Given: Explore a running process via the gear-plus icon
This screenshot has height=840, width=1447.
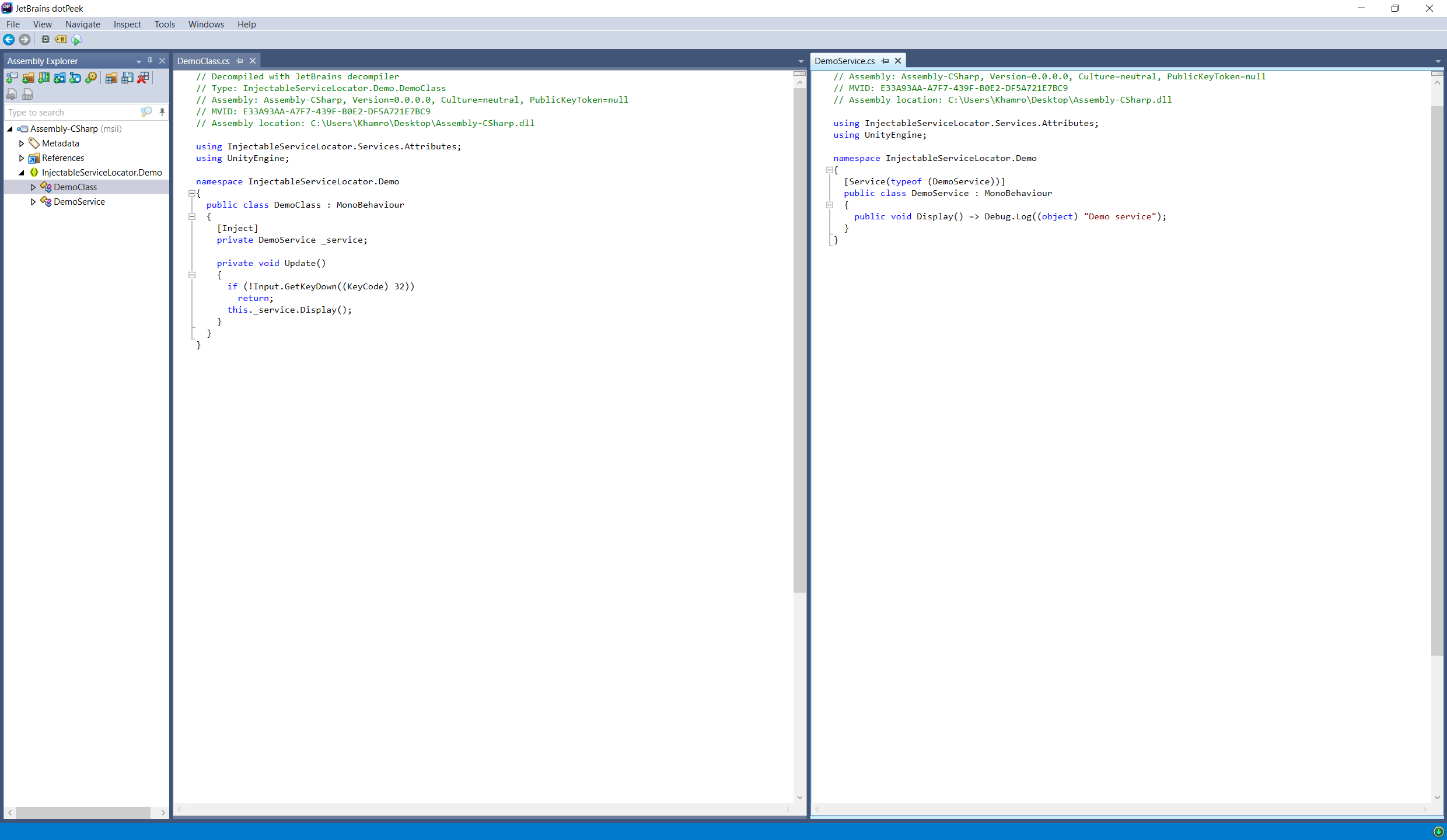Looking at the screenshot, I should tap(91, 78).
